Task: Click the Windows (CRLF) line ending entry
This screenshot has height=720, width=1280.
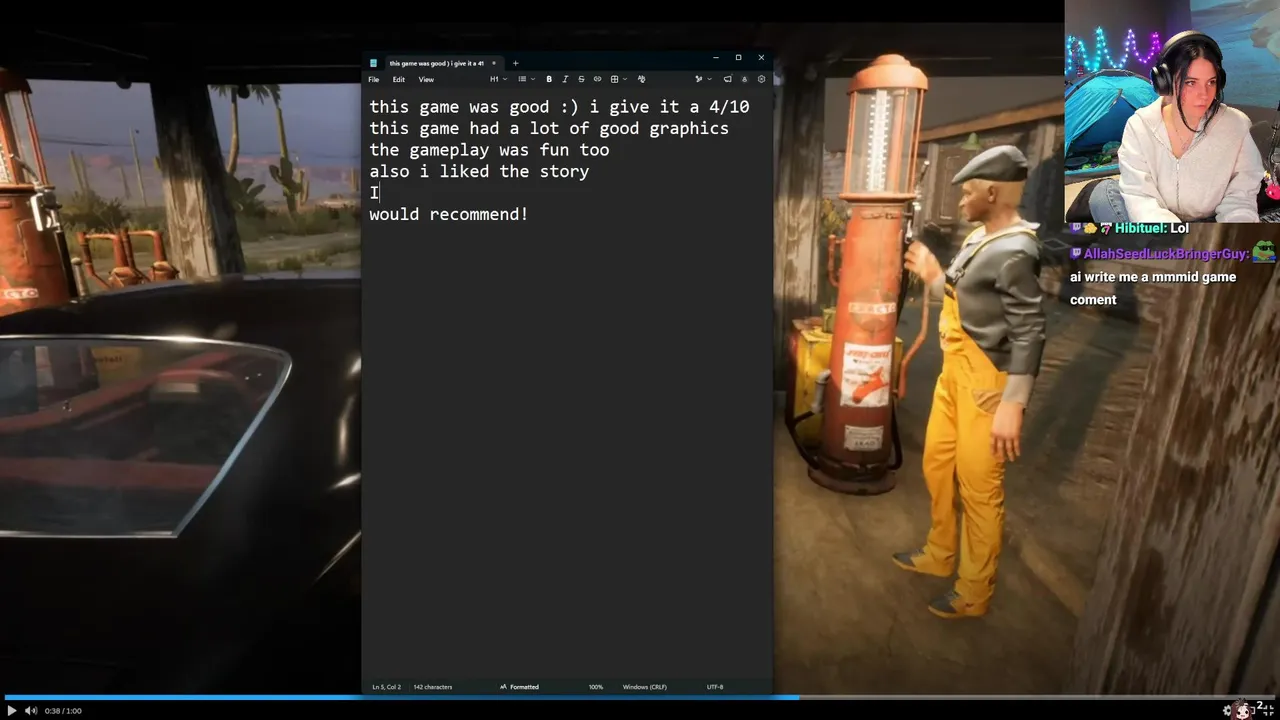Action: tap(644, 687)
